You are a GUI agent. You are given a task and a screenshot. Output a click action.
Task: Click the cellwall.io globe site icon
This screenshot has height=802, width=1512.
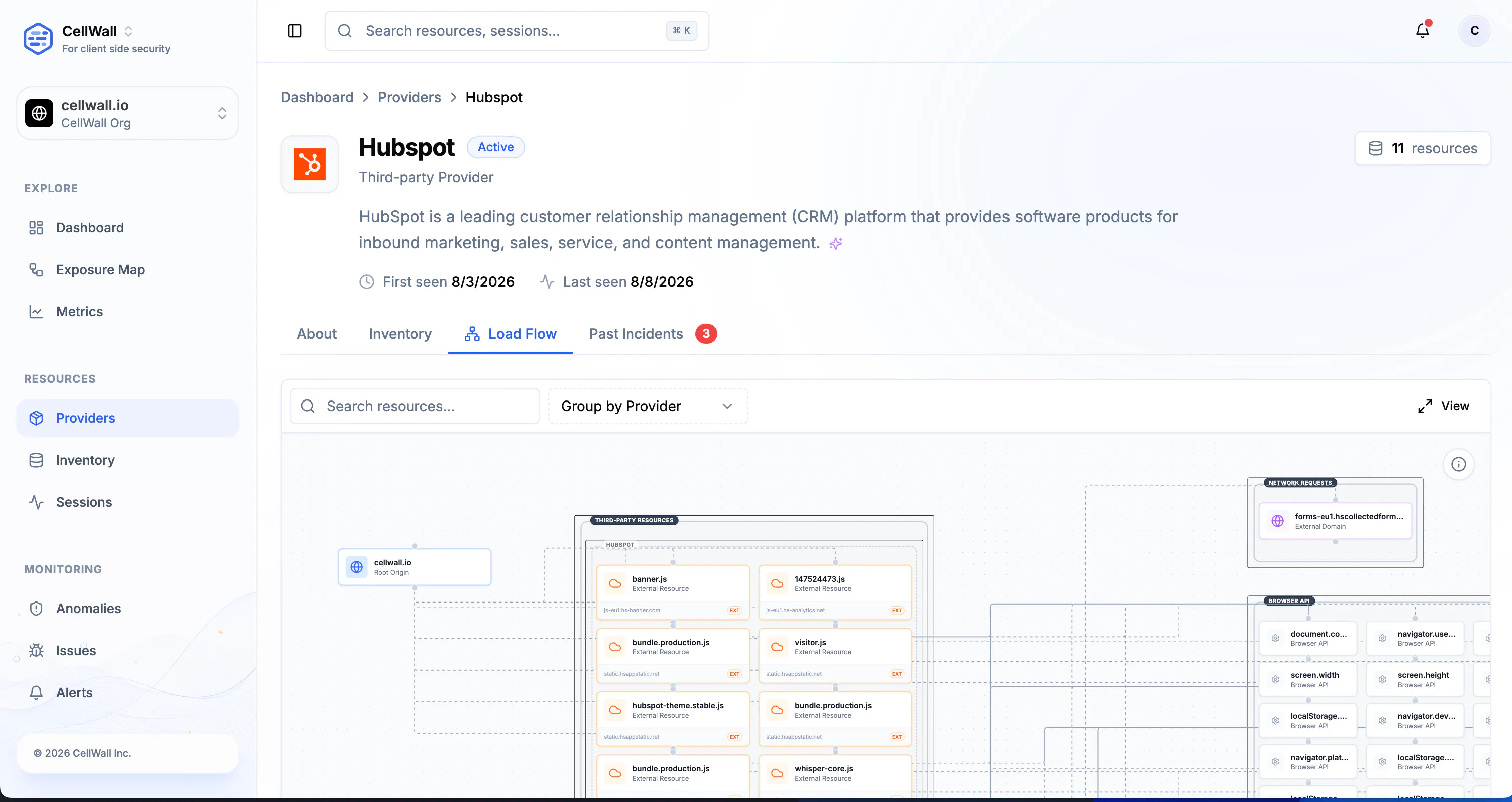click(x=39, y=113)
